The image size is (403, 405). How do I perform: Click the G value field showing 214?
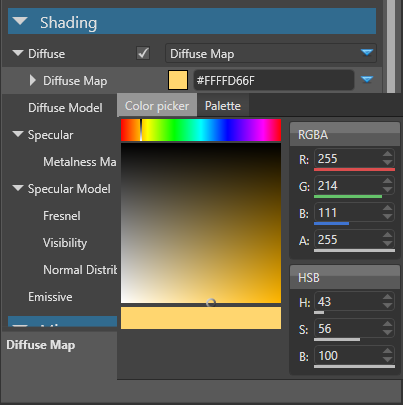click(348, 186)
